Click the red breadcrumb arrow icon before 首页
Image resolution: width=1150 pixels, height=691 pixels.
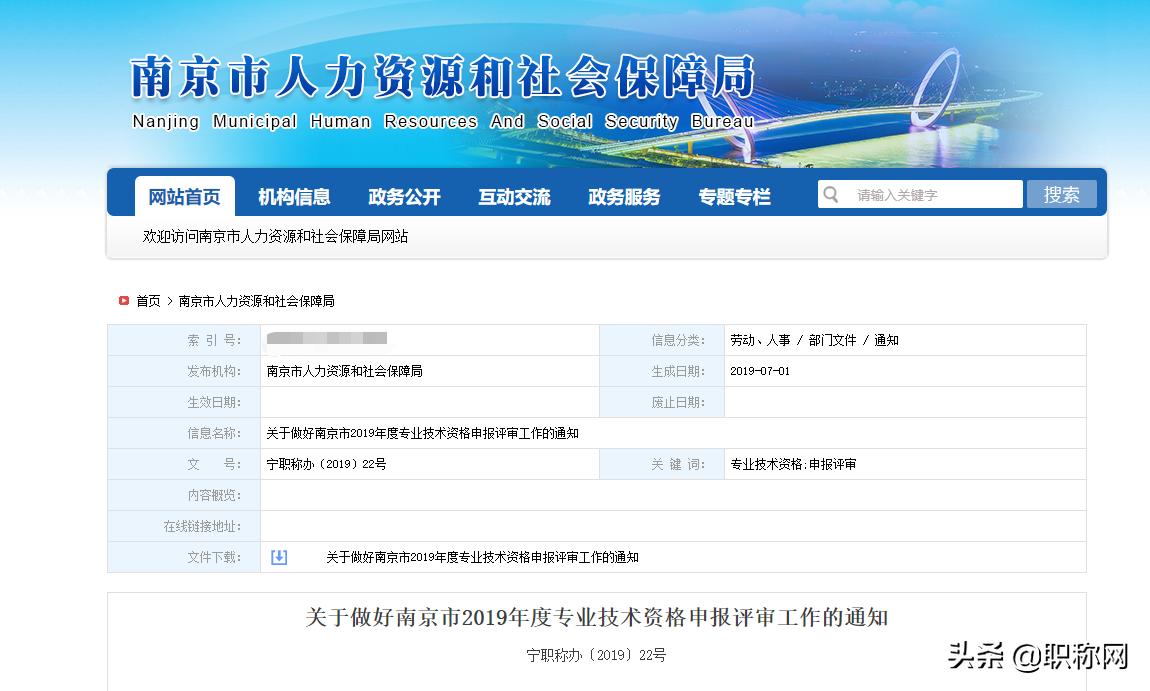point(121,300)
